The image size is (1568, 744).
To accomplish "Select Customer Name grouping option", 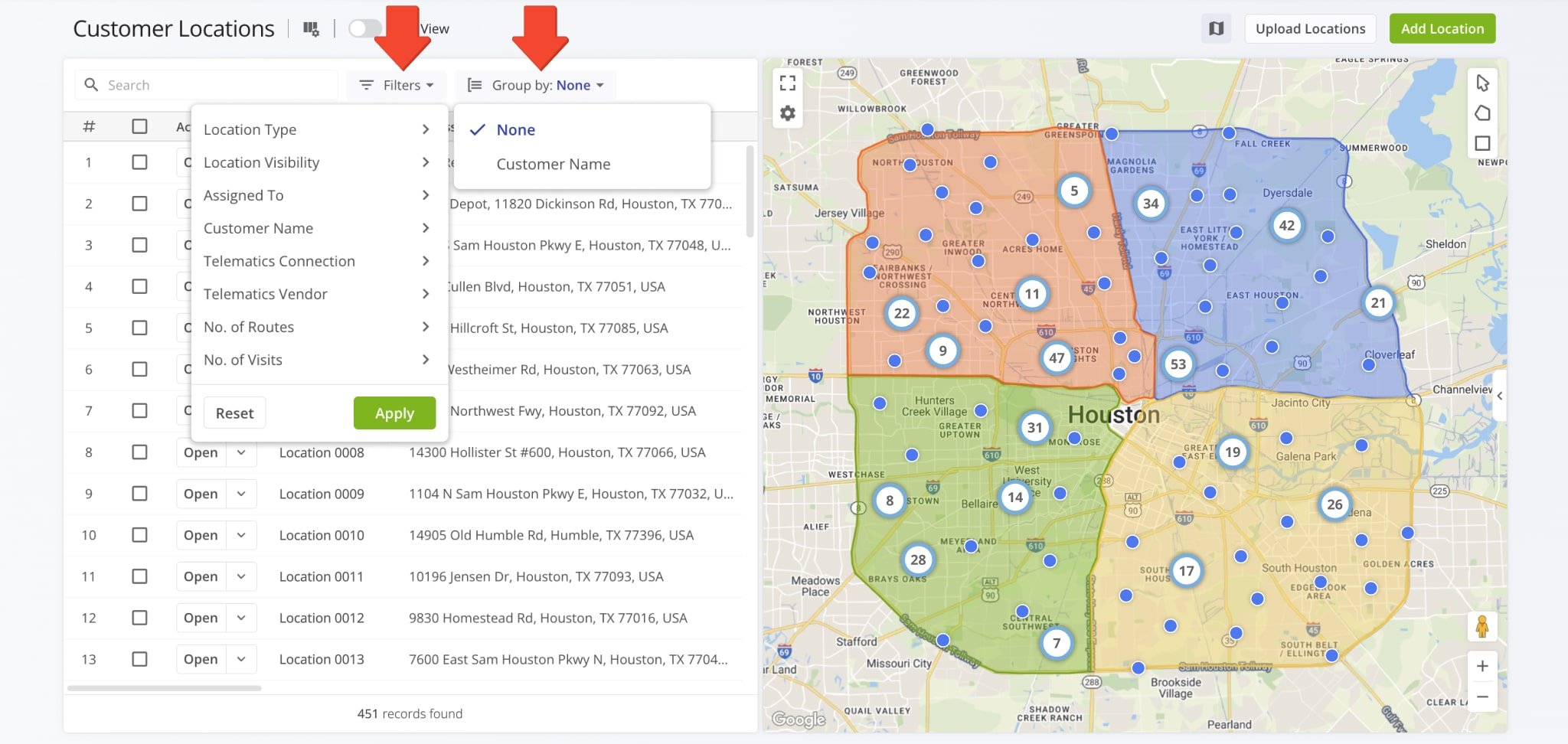I will [x=582, y=164].
